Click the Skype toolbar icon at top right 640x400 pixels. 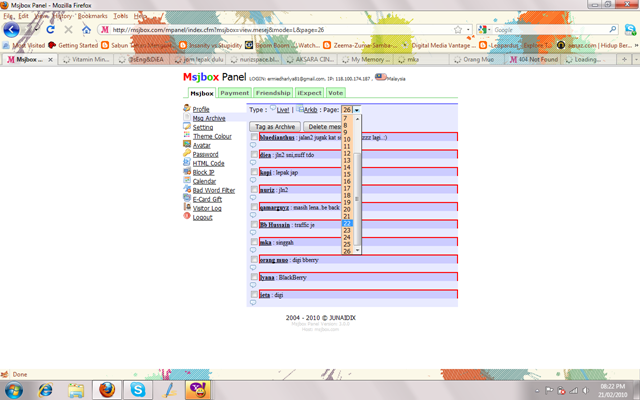(630, 29)
